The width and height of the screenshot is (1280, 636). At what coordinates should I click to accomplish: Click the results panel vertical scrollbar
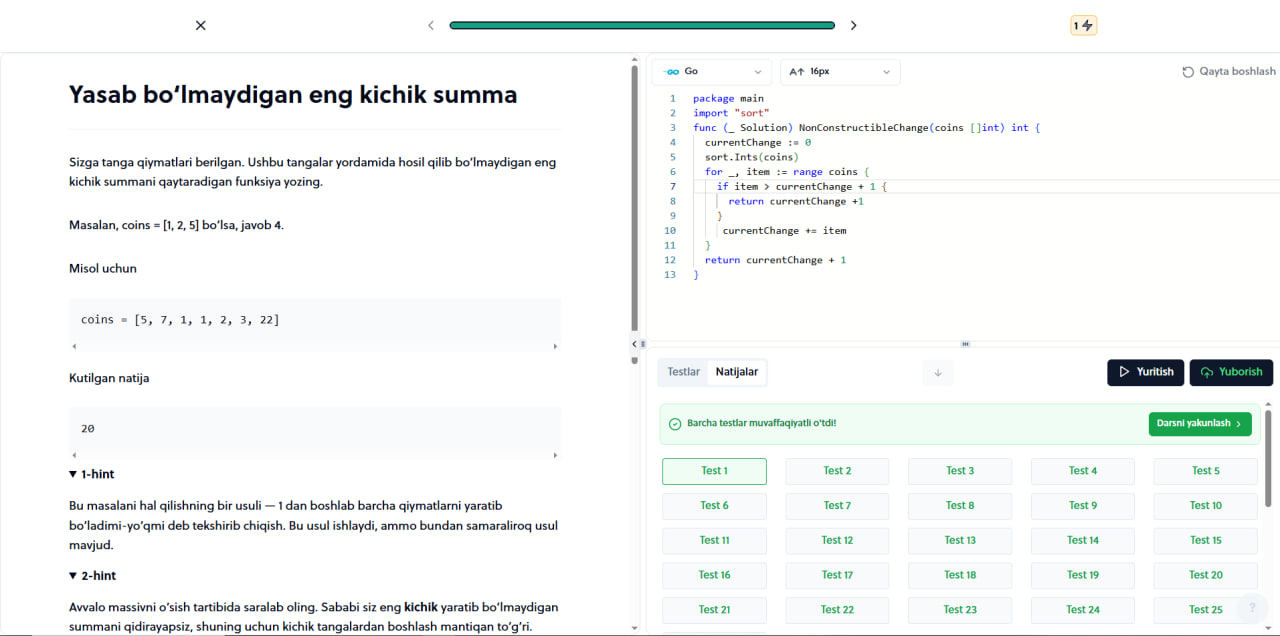(1269, 460)
